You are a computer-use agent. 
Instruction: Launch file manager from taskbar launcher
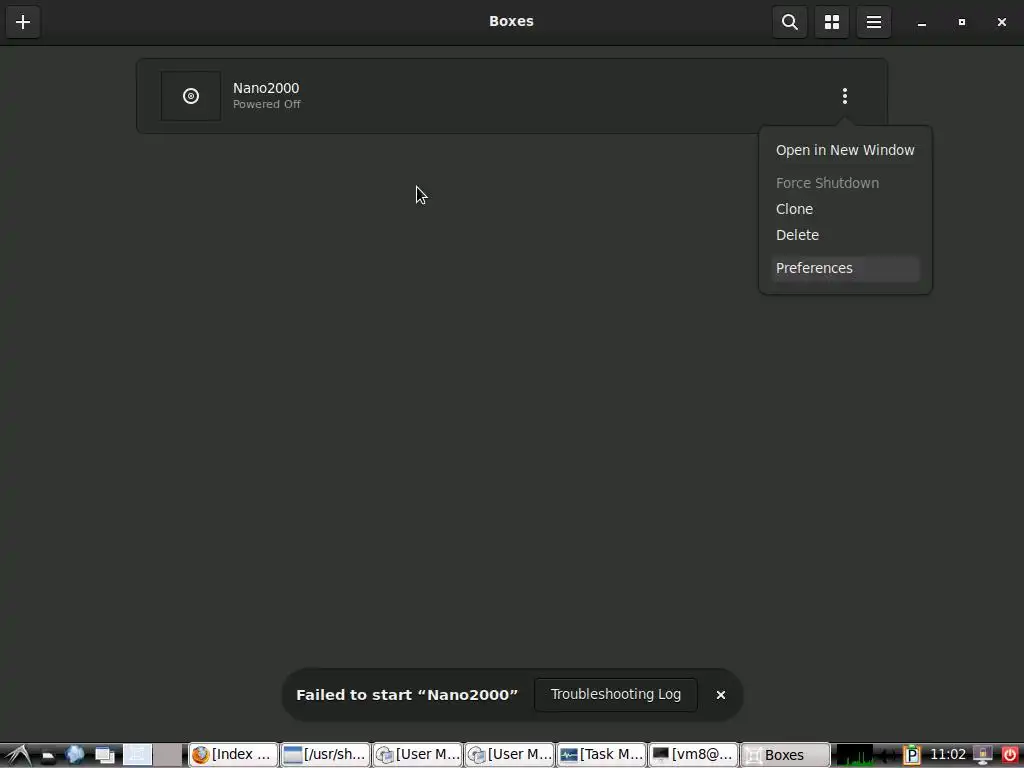(48, 756)
